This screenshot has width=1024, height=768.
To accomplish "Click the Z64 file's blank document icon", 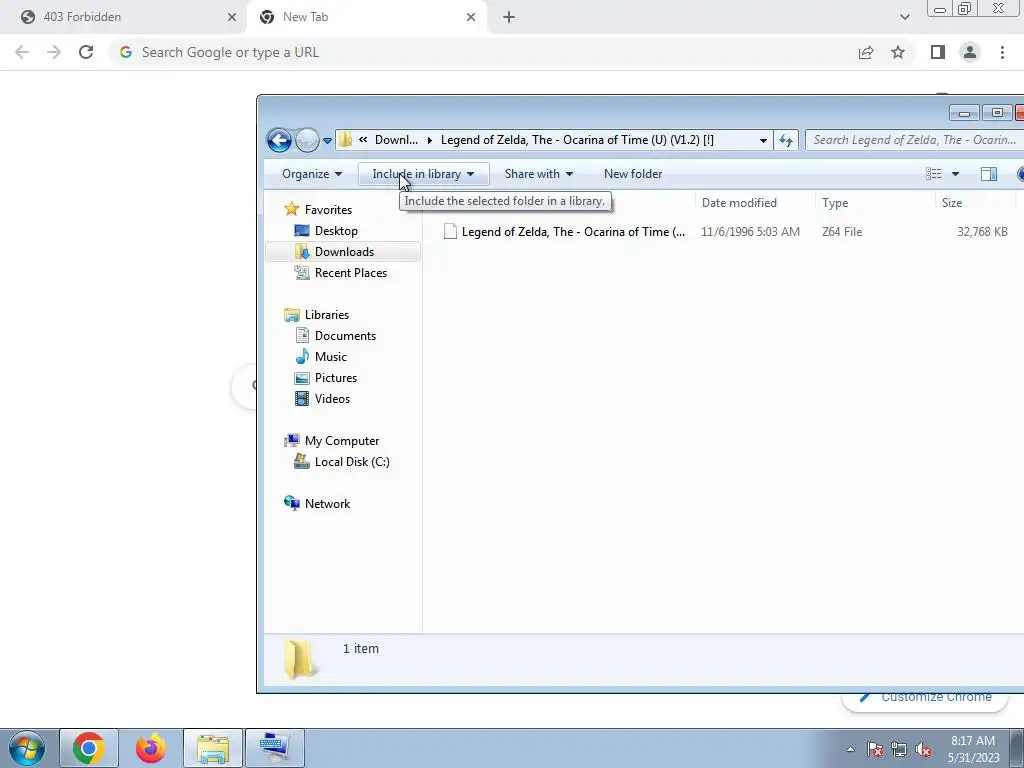I will (450, 231).
